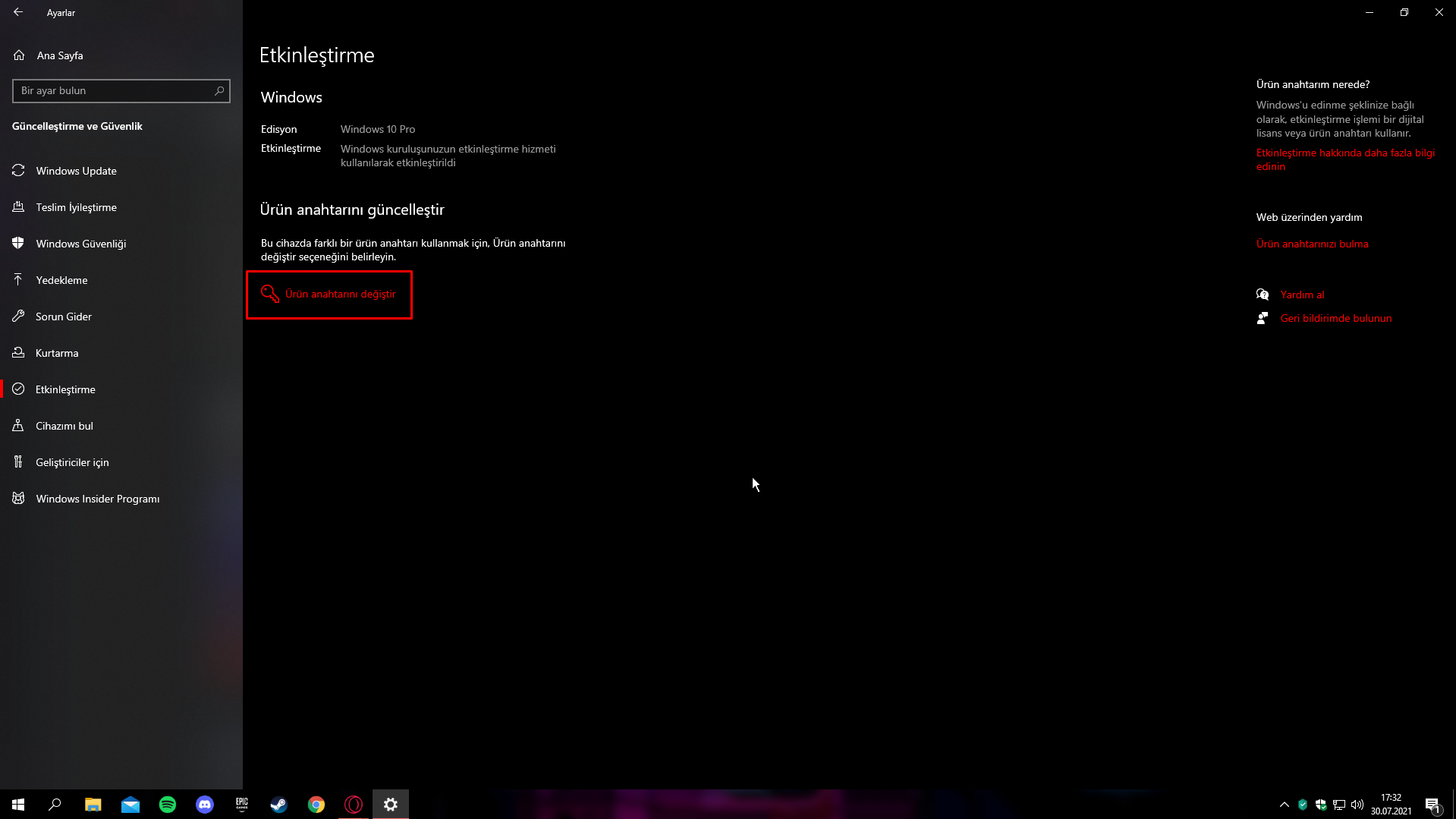The height and width of the screenshot is (819, 1456).
Task: Click the 'Edisyon' label
Action: pyautogui.click(x=279, y=129)
